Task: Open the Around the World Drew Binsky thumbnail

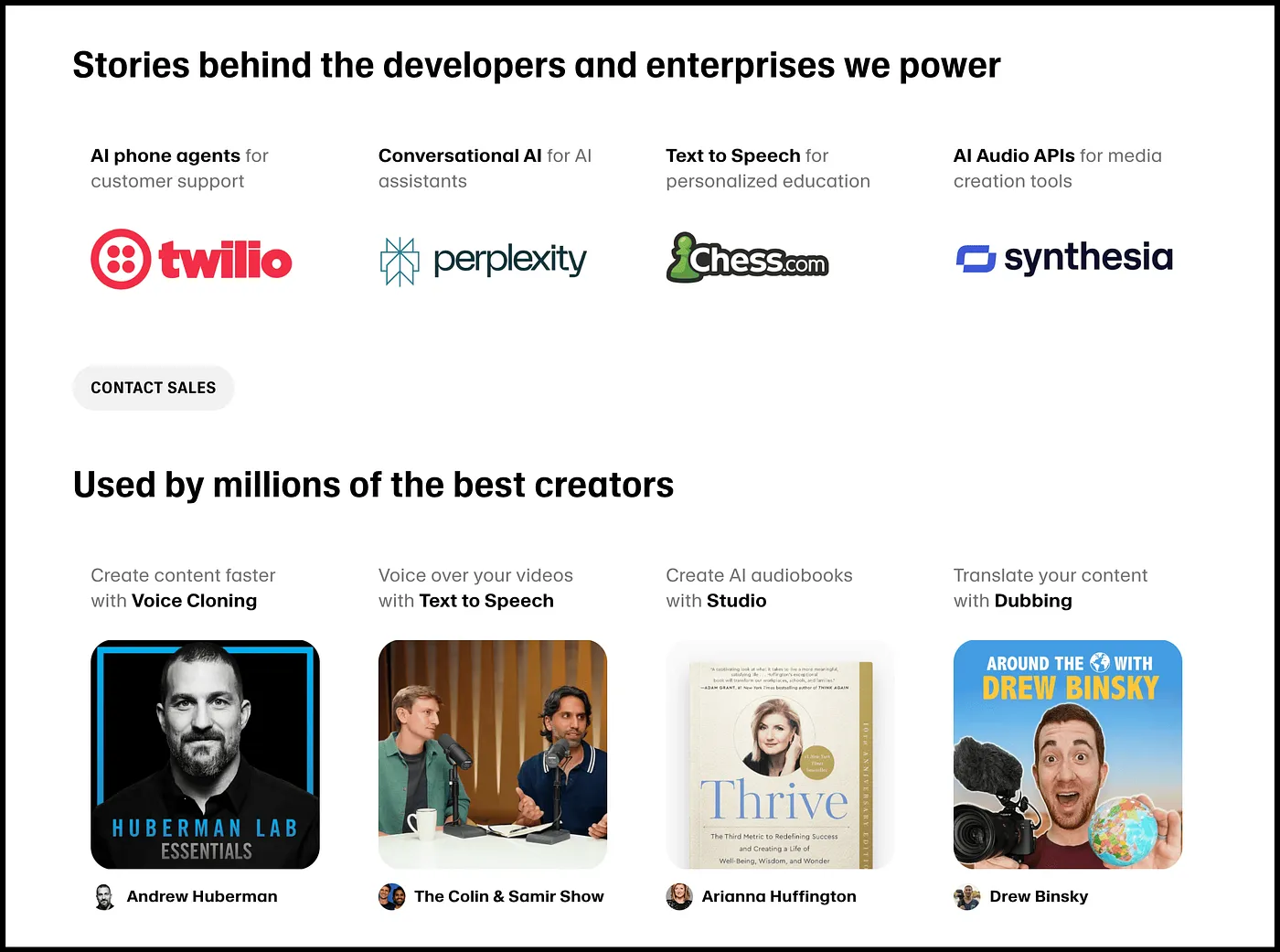Action: click(1068, 754)
